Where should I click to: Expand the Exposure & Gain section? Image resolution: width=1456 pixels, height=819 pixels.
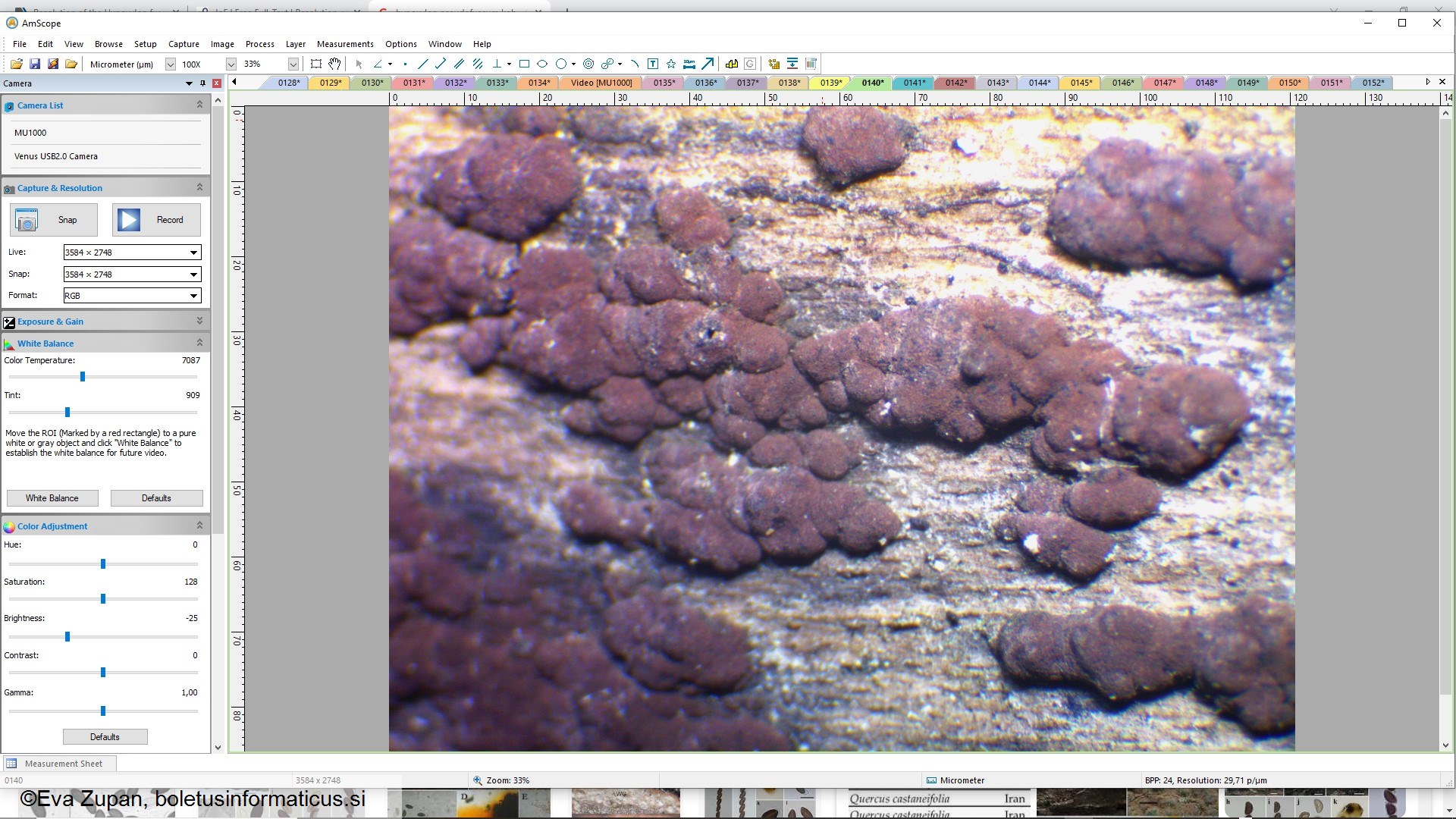click(199, 321)
